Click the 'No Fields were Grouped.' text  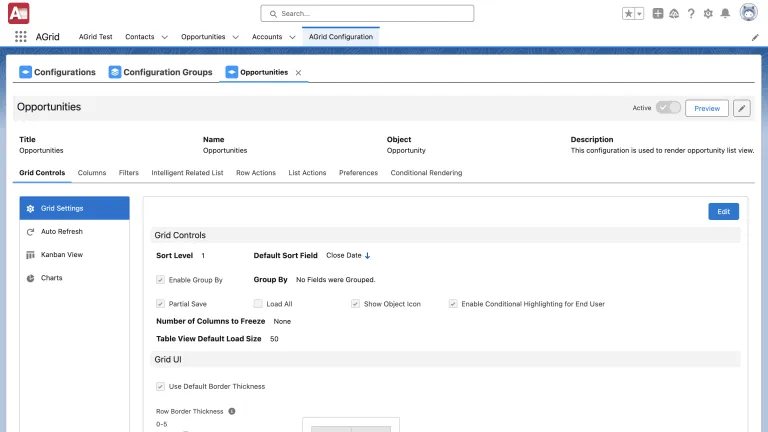336,280
